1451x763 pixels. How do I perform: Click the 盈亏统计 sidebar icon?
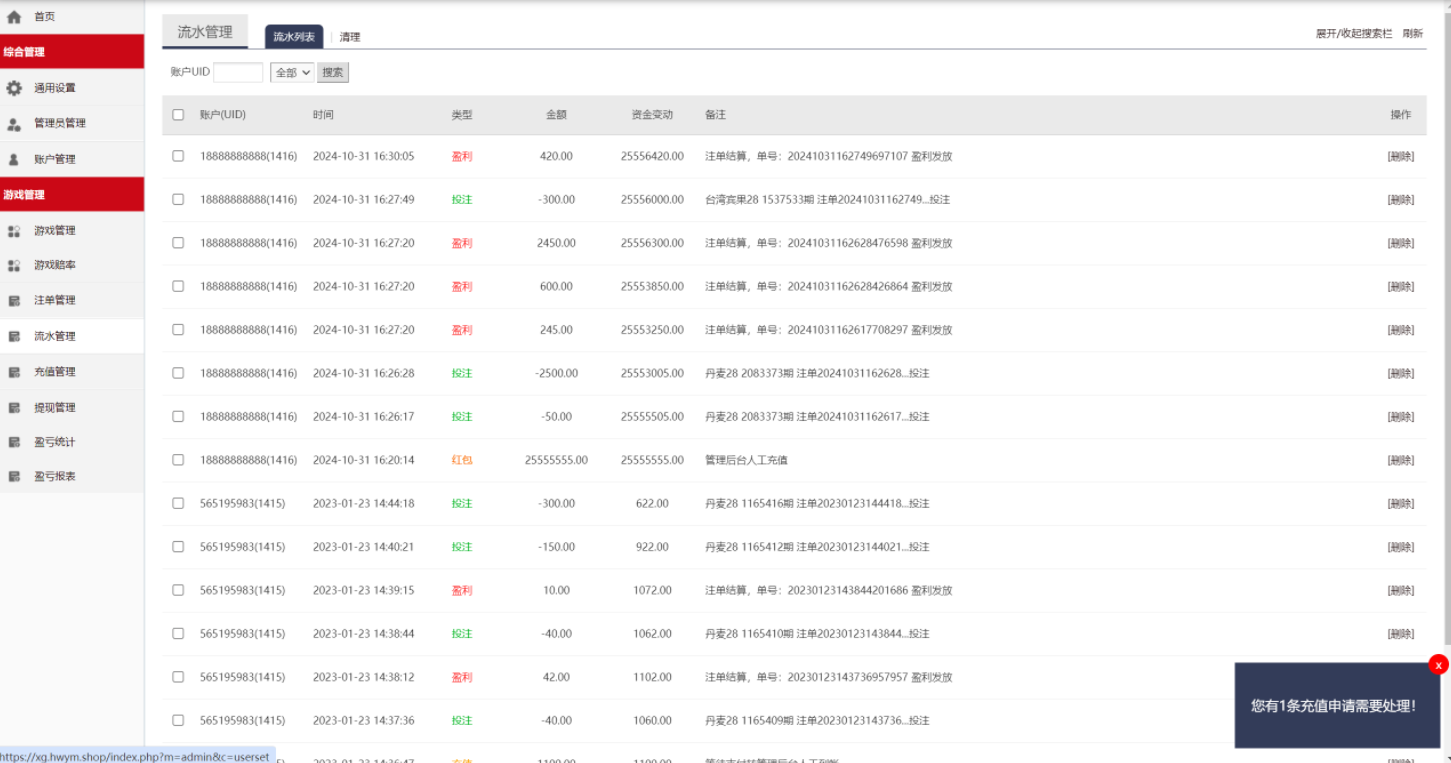pos(14,442)
